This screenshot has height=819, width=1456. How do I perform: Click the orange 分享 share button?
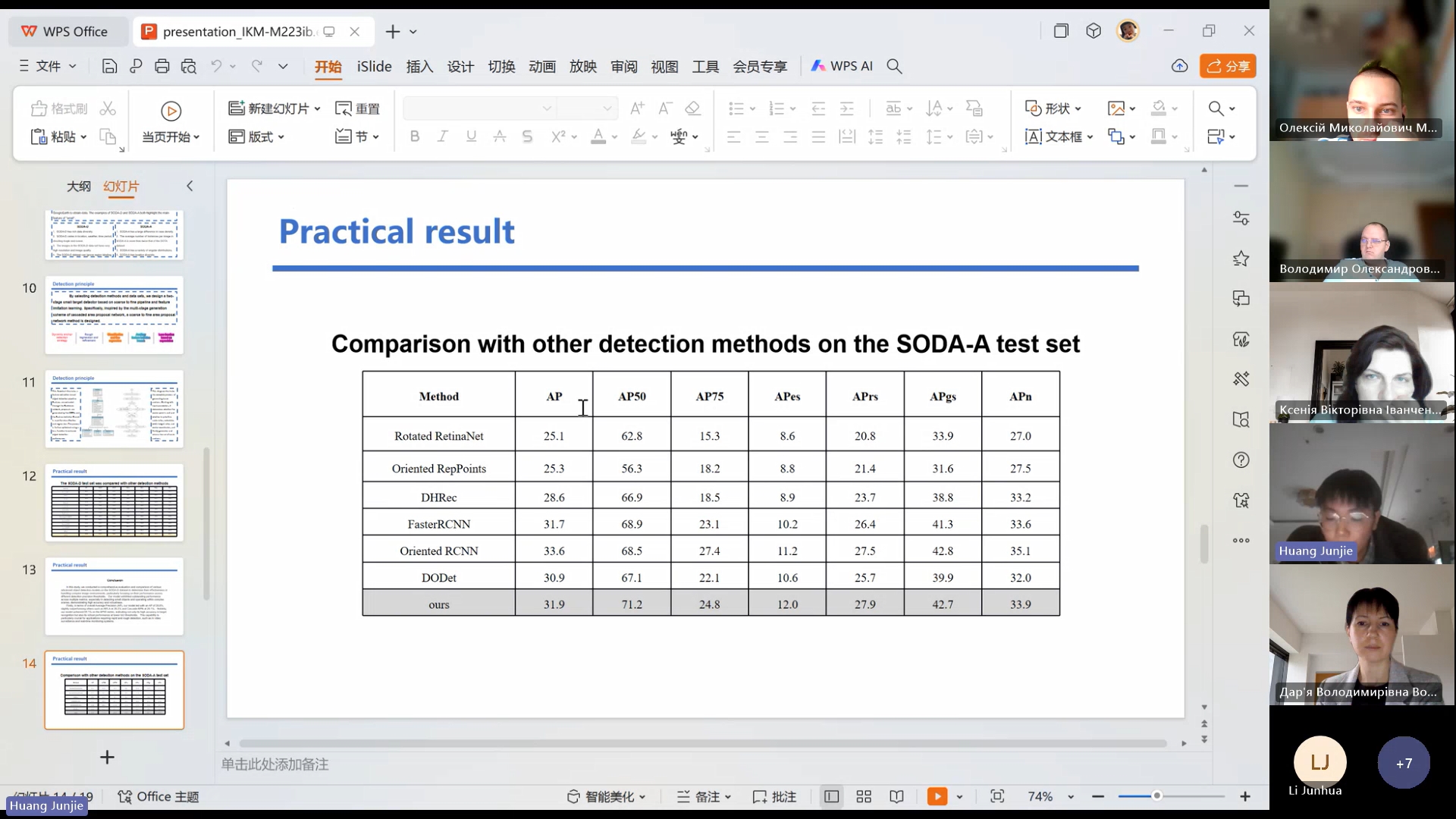pos(1228,67)
